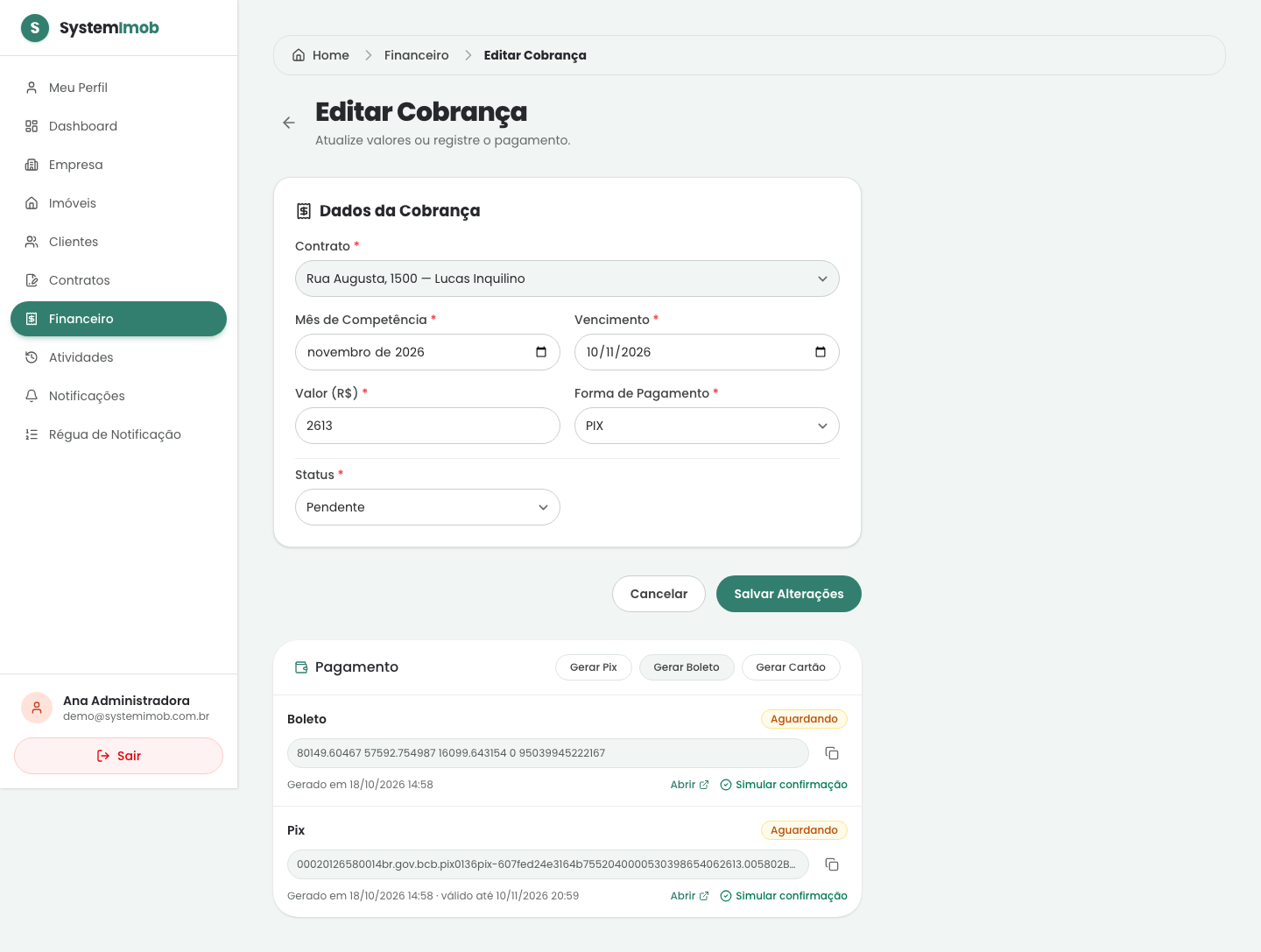Click the Ana Administradora avatar icon
Screen dimensions: 1261x952
pyautogui.click(x=37, y=708)
